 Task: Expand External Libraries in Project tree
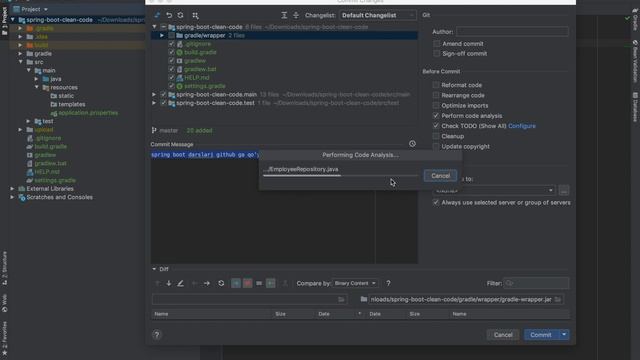click(x=12, y=189)
